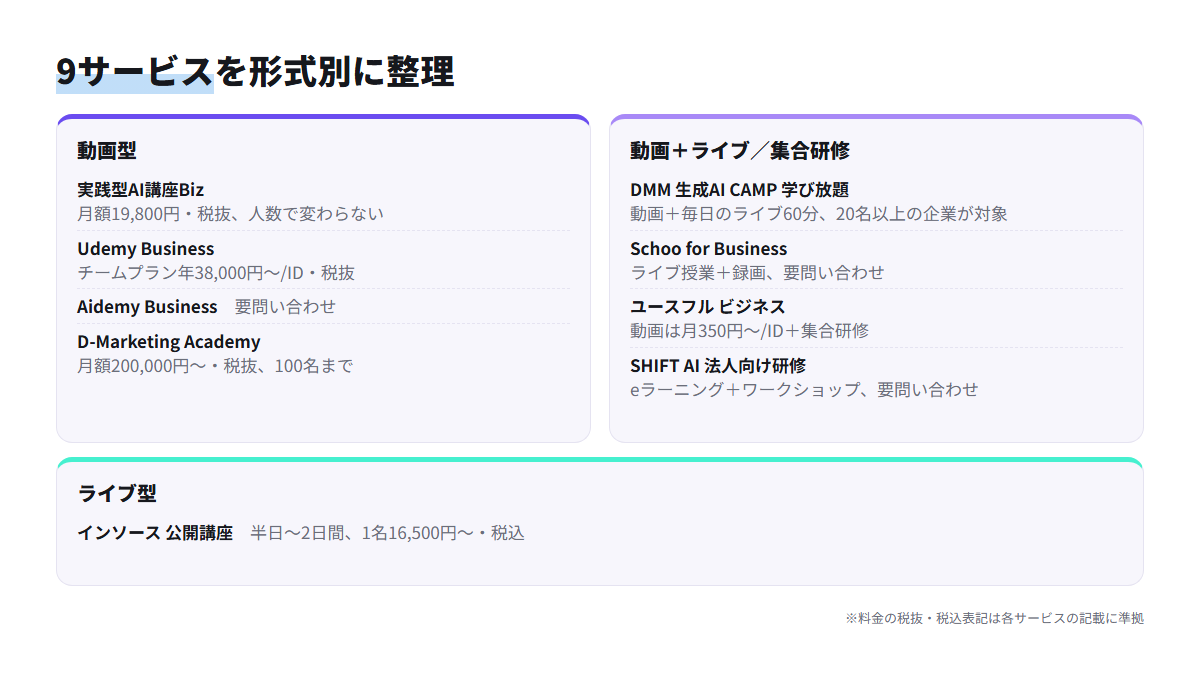Select the 動画＋毎日のライブ60分 description
This screenshot has height=675, width=1200.
pos(819,214)
